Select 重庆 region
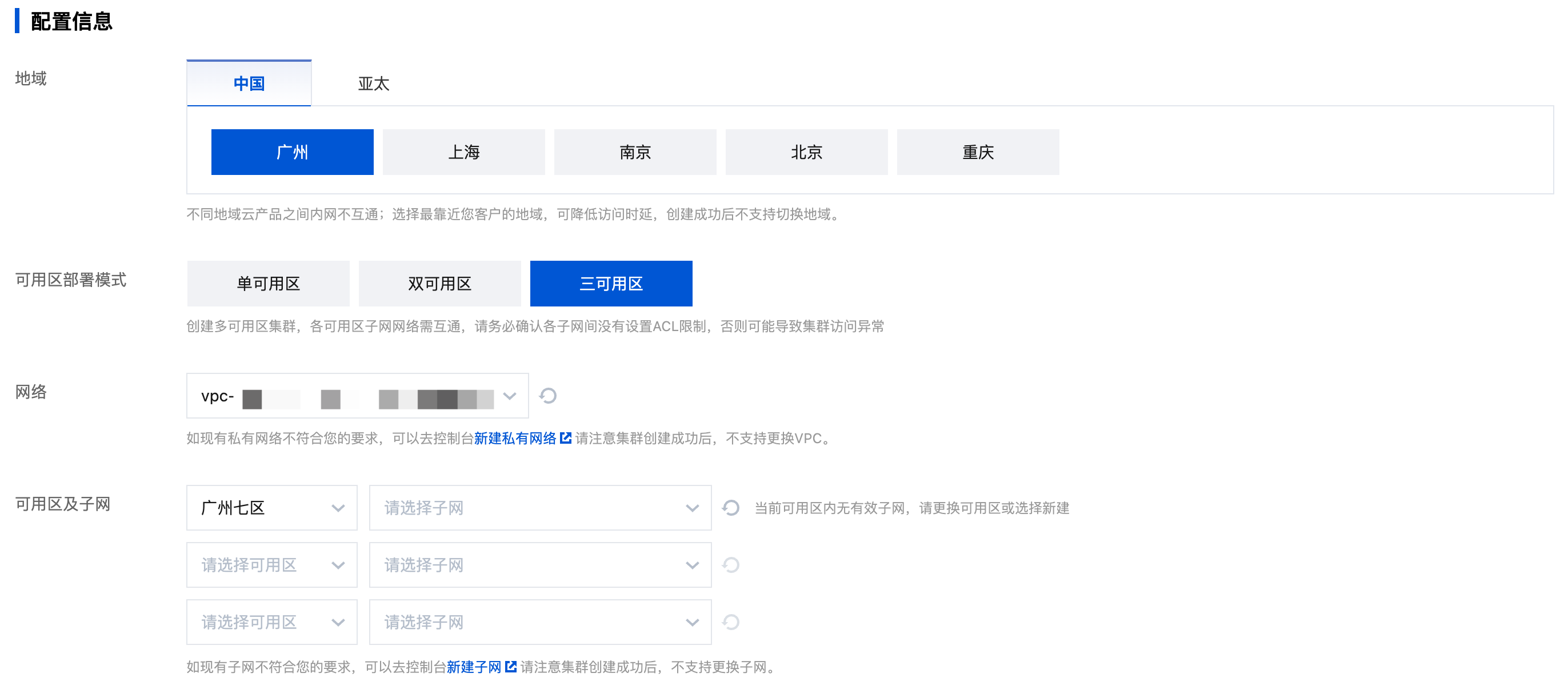This screenshot has height=685, width=1568. 978,152
